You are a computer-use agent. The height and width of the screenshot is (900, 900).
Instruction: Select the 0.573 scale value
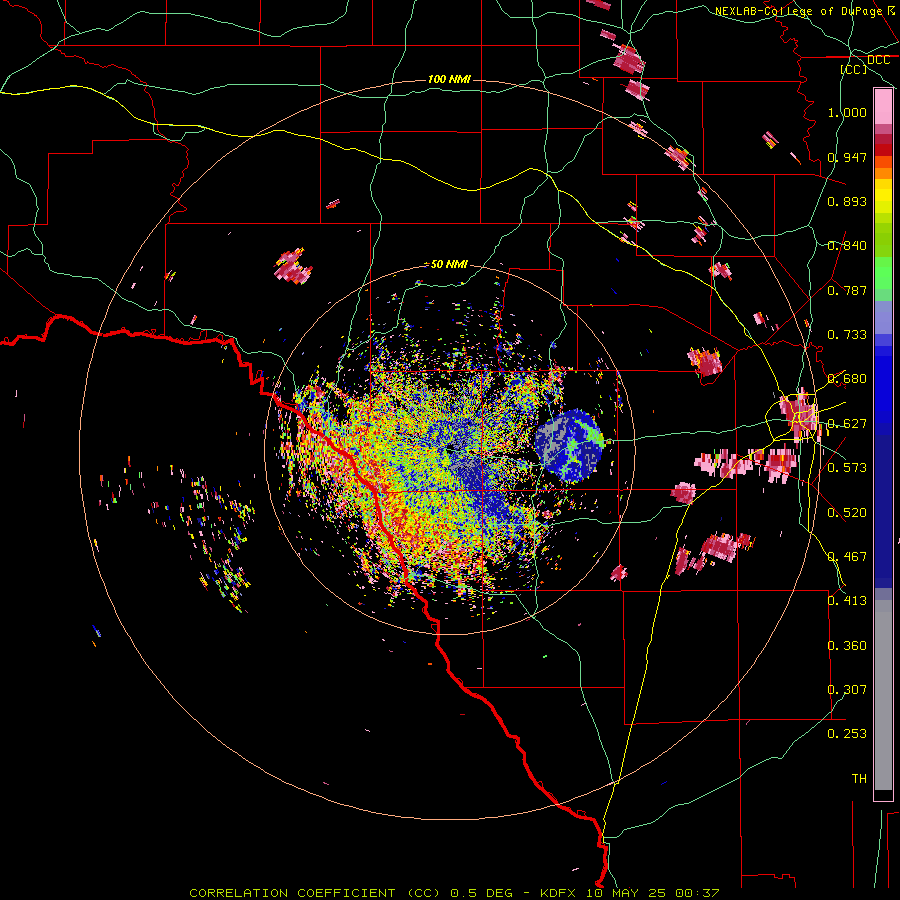847,468
